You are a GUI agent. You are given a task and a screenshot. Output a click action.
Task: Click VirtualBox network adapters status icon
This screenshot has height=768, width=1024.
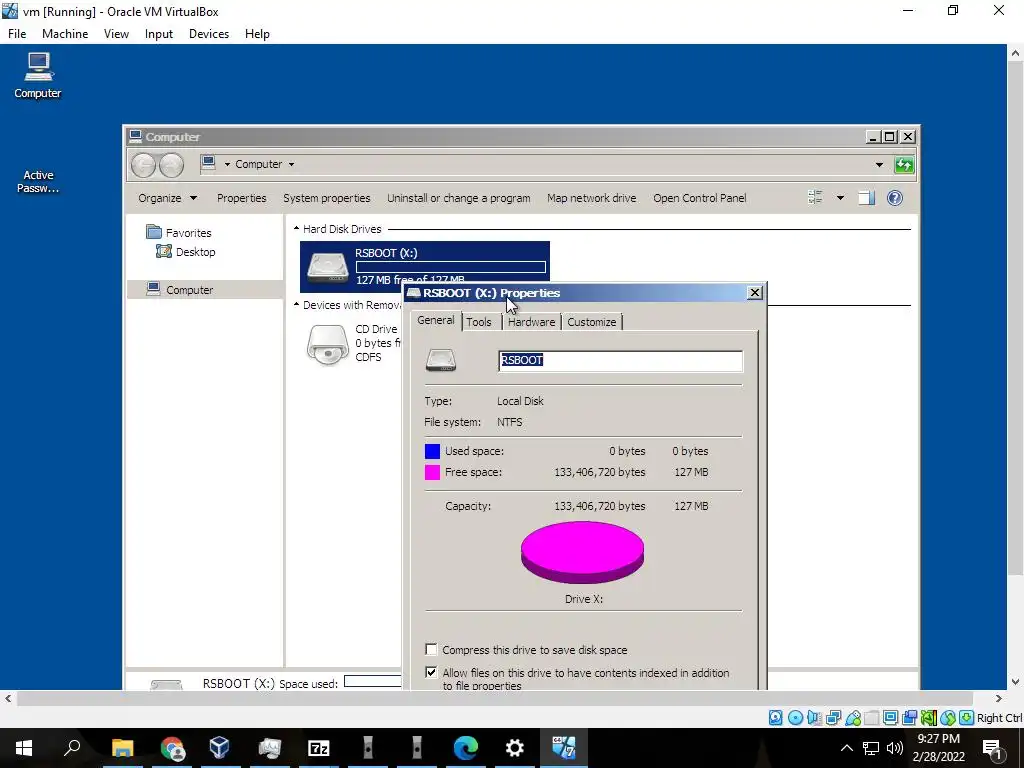click(x=833, y=718)
